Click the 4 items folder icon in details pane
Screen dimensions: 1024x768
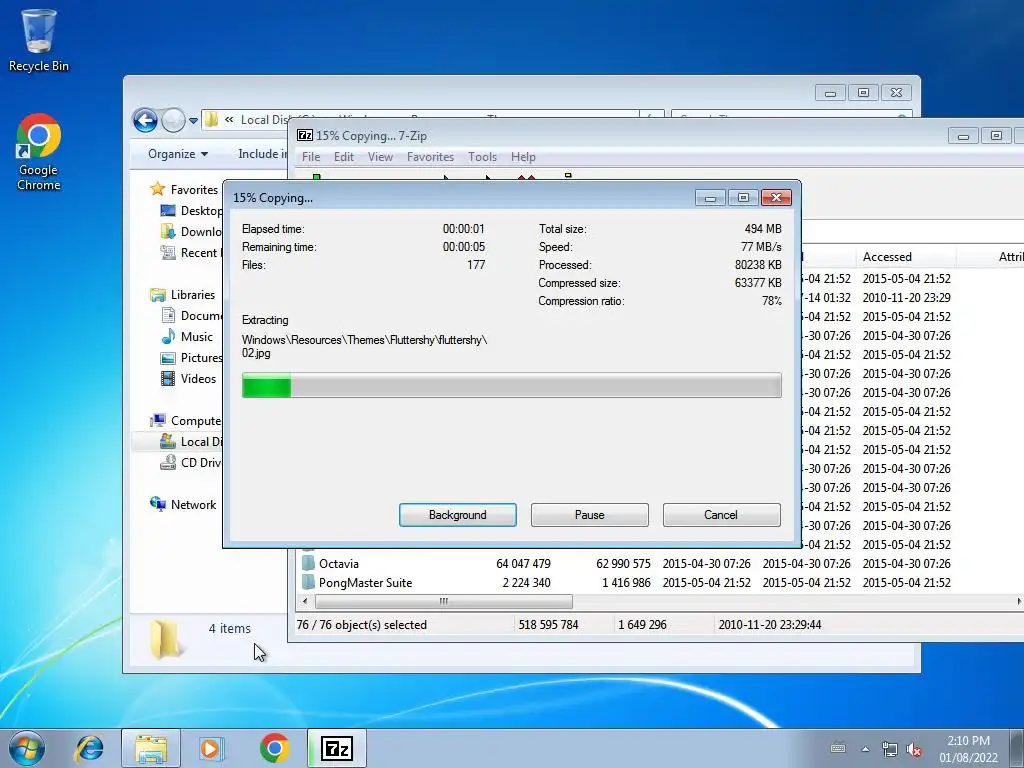pos(165,639)
